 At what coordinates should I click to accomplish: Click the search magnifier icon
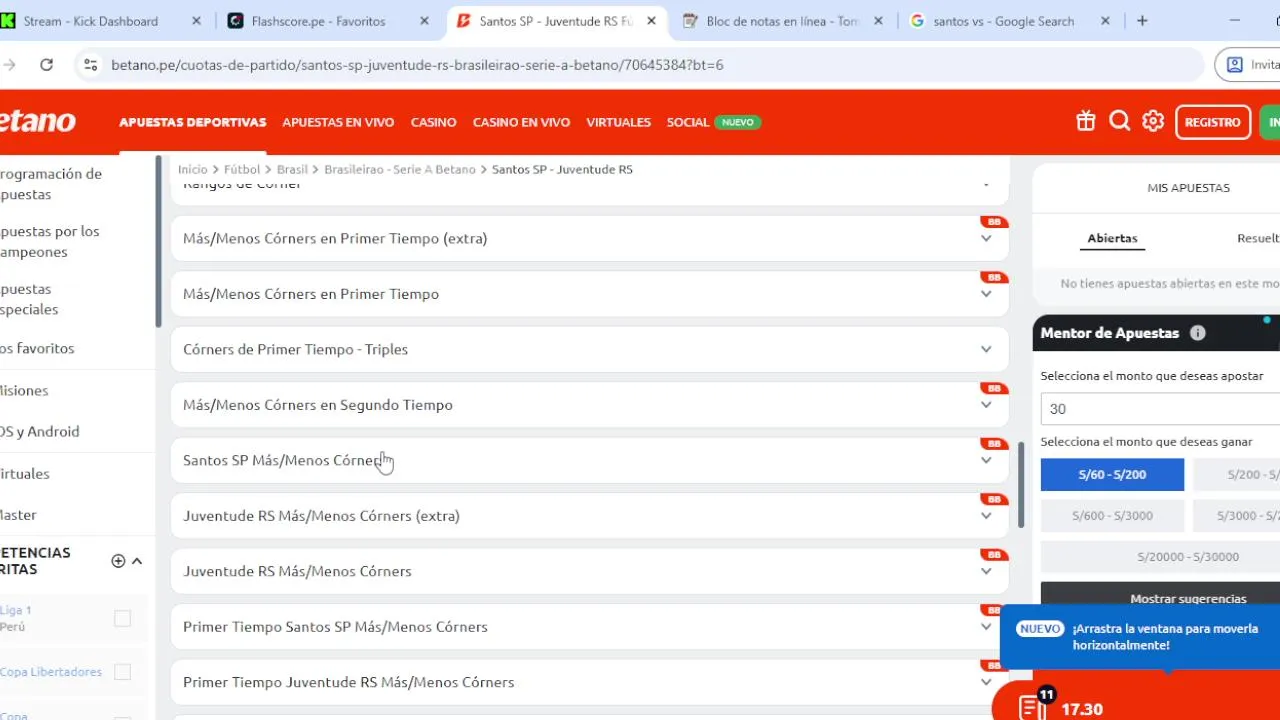(x=1120, y=121)
